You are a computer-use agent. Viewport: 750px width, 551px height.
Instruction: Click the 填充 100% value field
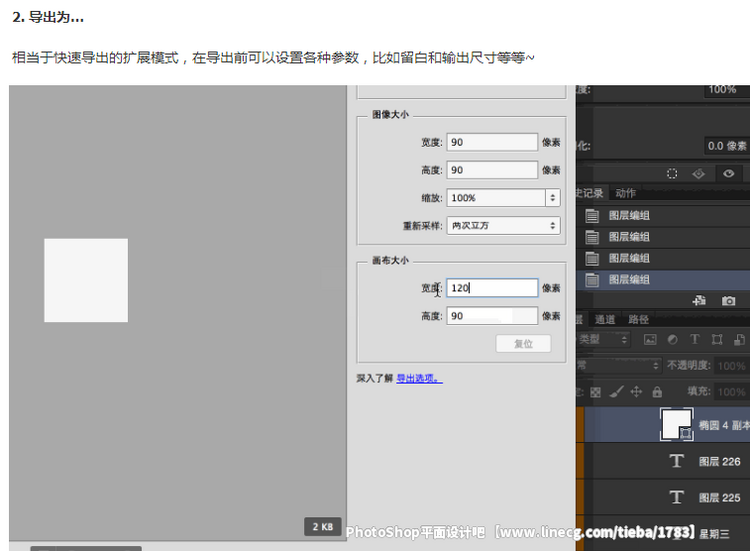[x=732, y=392]
